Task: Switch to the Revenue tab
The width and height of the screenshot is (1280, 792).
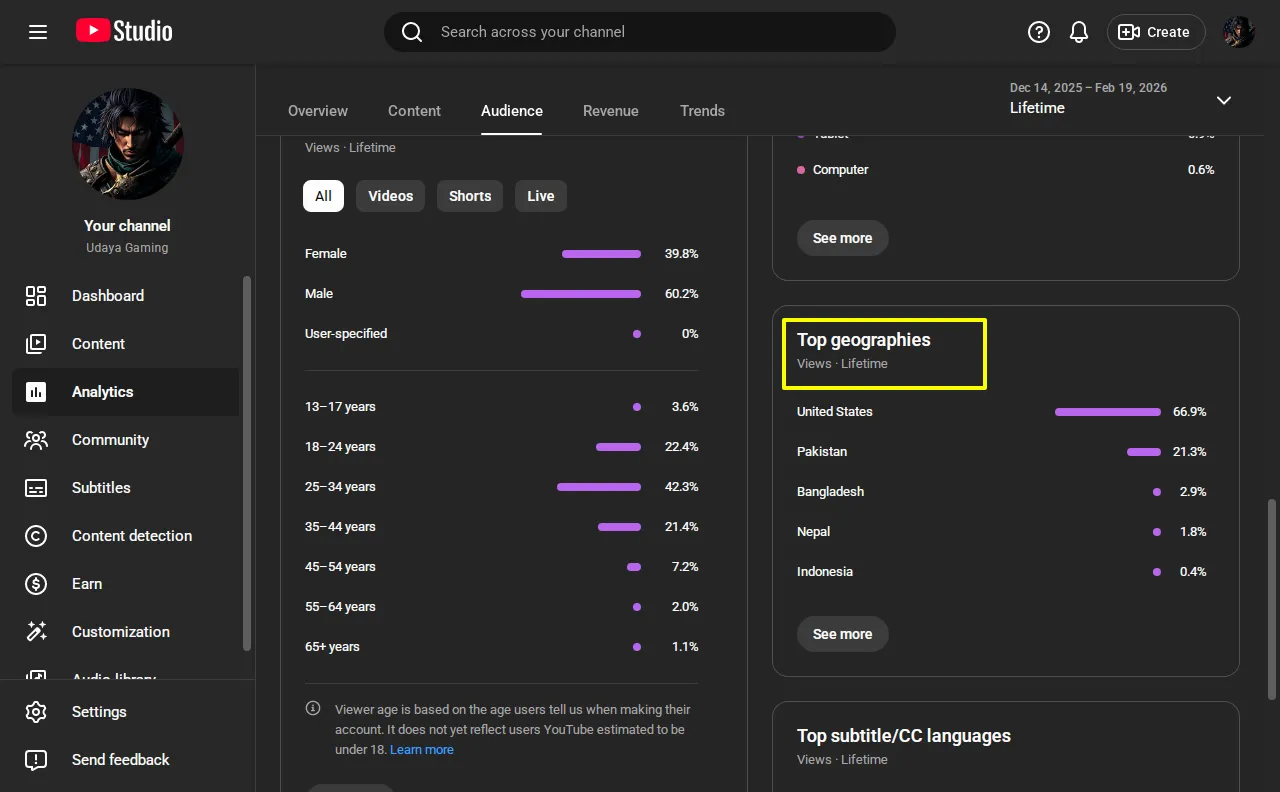Action: (x=611, y=111)
